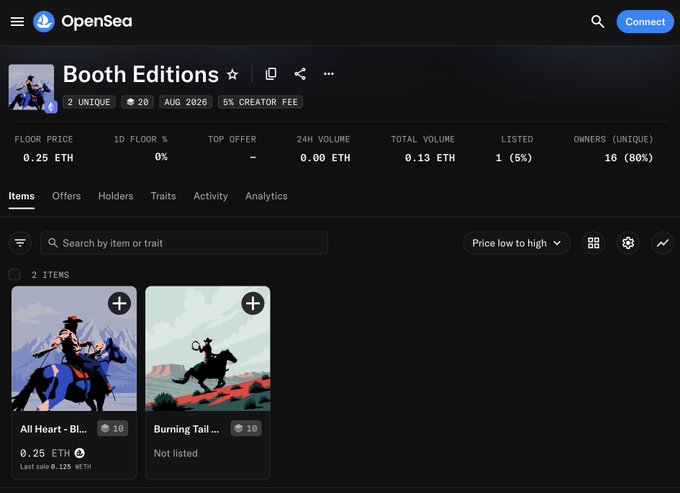Toggle the filter panel icon

pyautogui.click(x=20, y=243)
